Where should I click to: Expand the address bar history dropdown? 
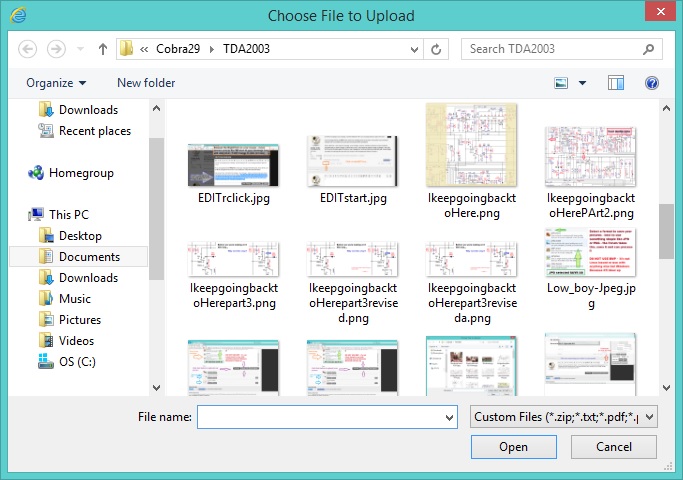[x=412, y=48]
